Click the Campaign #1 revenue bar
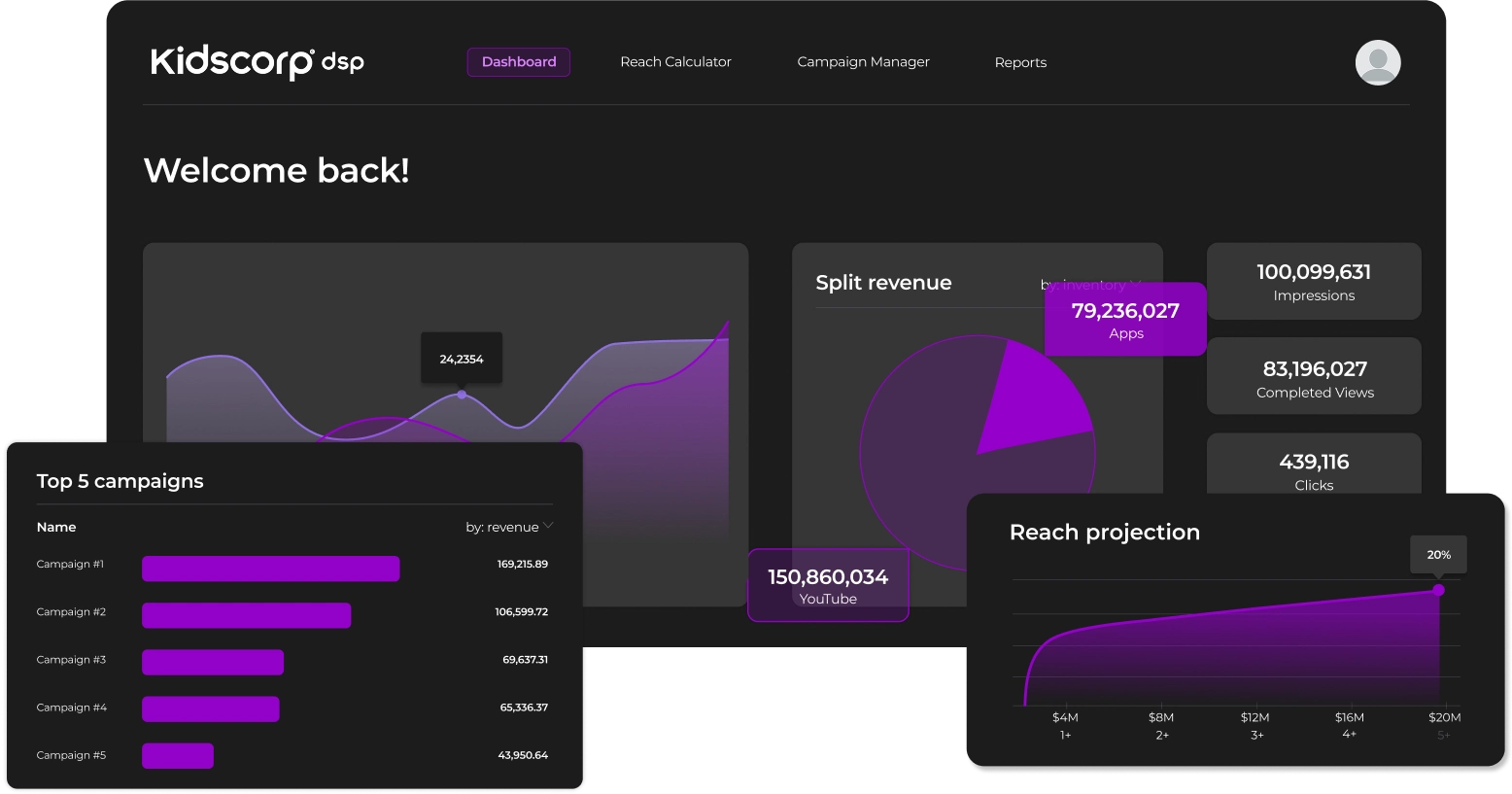The image size is (1512, 794). pyautogui.click(x=271, y=569)
